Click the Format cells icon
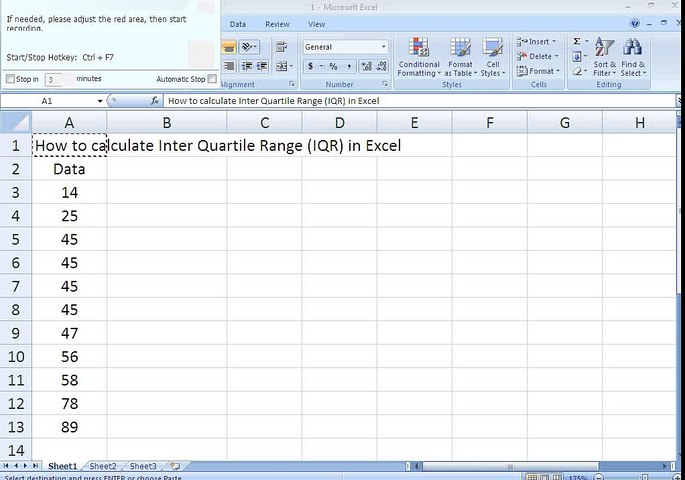Image resolution: width=685 pixels, height=480 pixels. pos(522,71)
